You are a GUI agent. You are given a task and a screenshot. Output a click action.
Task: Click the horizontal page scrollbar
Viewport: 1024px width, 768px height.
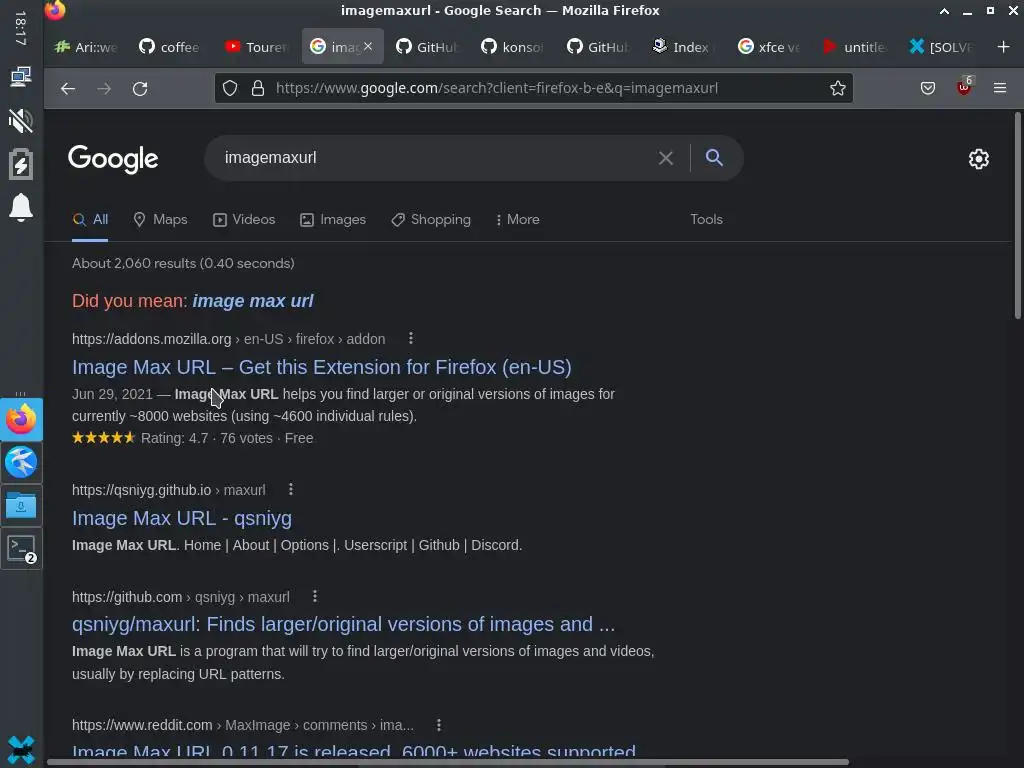coord(448,762)
